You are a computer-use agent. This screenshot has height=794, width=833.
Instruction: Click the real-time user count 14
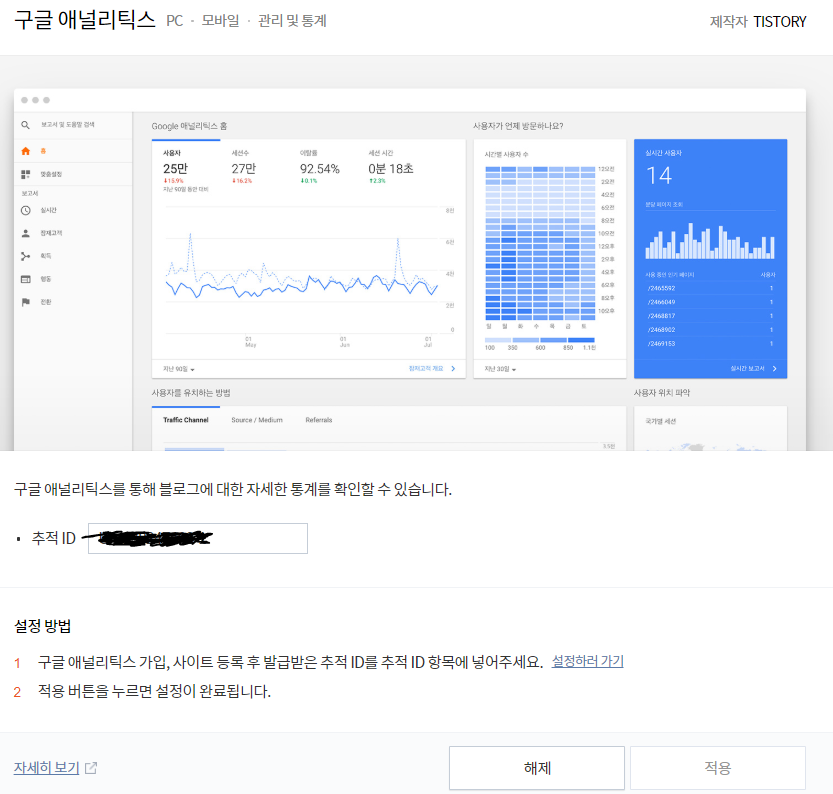click(x=659, y=176)
